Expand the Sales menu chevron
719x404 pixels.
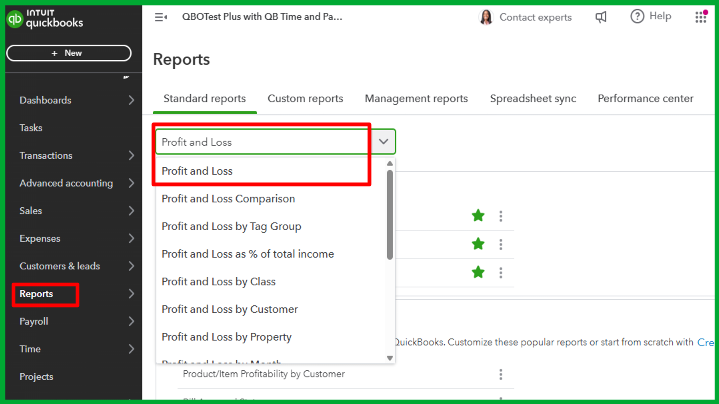pyautogui.click(x=131, y=210)
